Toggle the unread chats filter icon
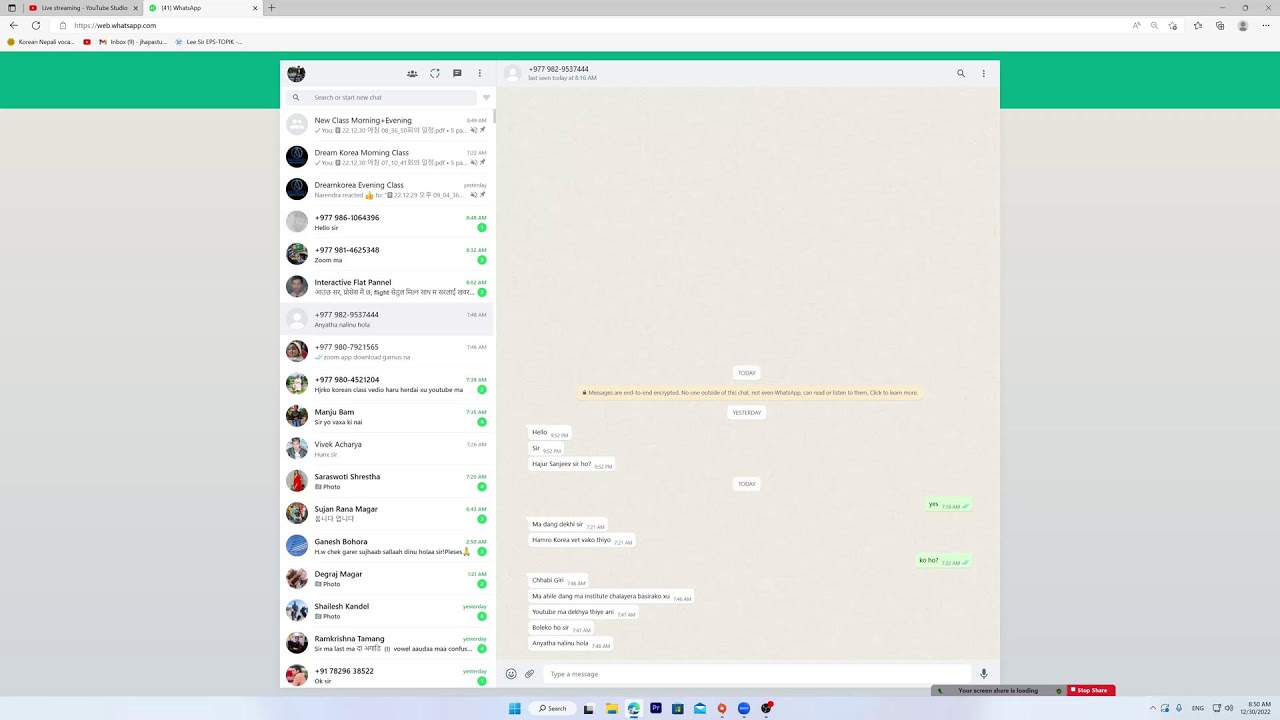 click(487, 97)
